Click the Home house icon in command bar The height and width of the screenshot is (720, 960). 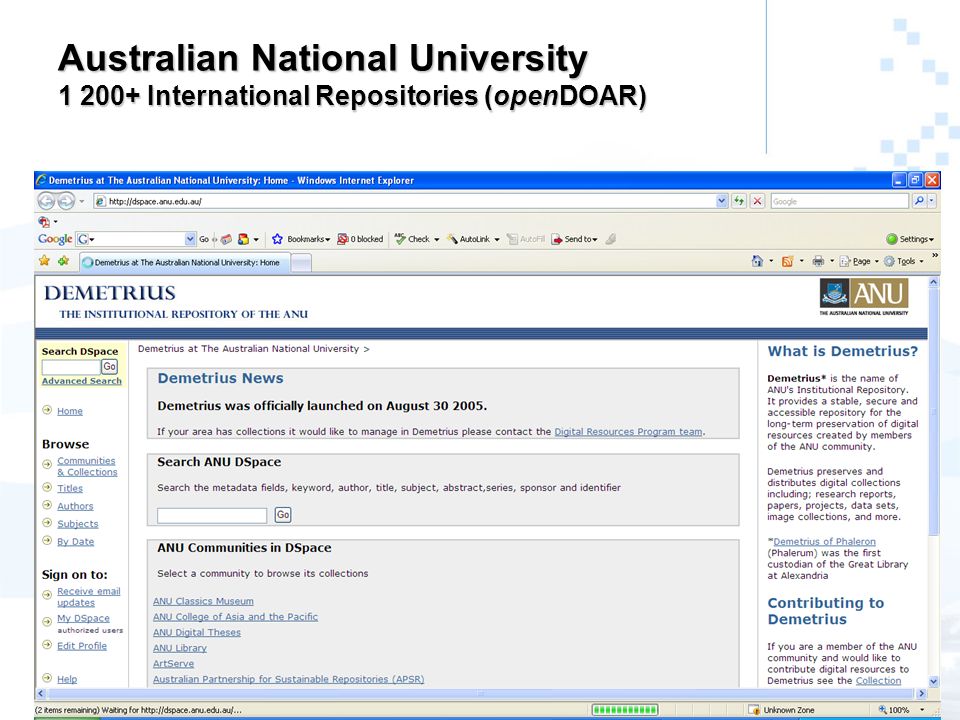[x=757, y=261]
